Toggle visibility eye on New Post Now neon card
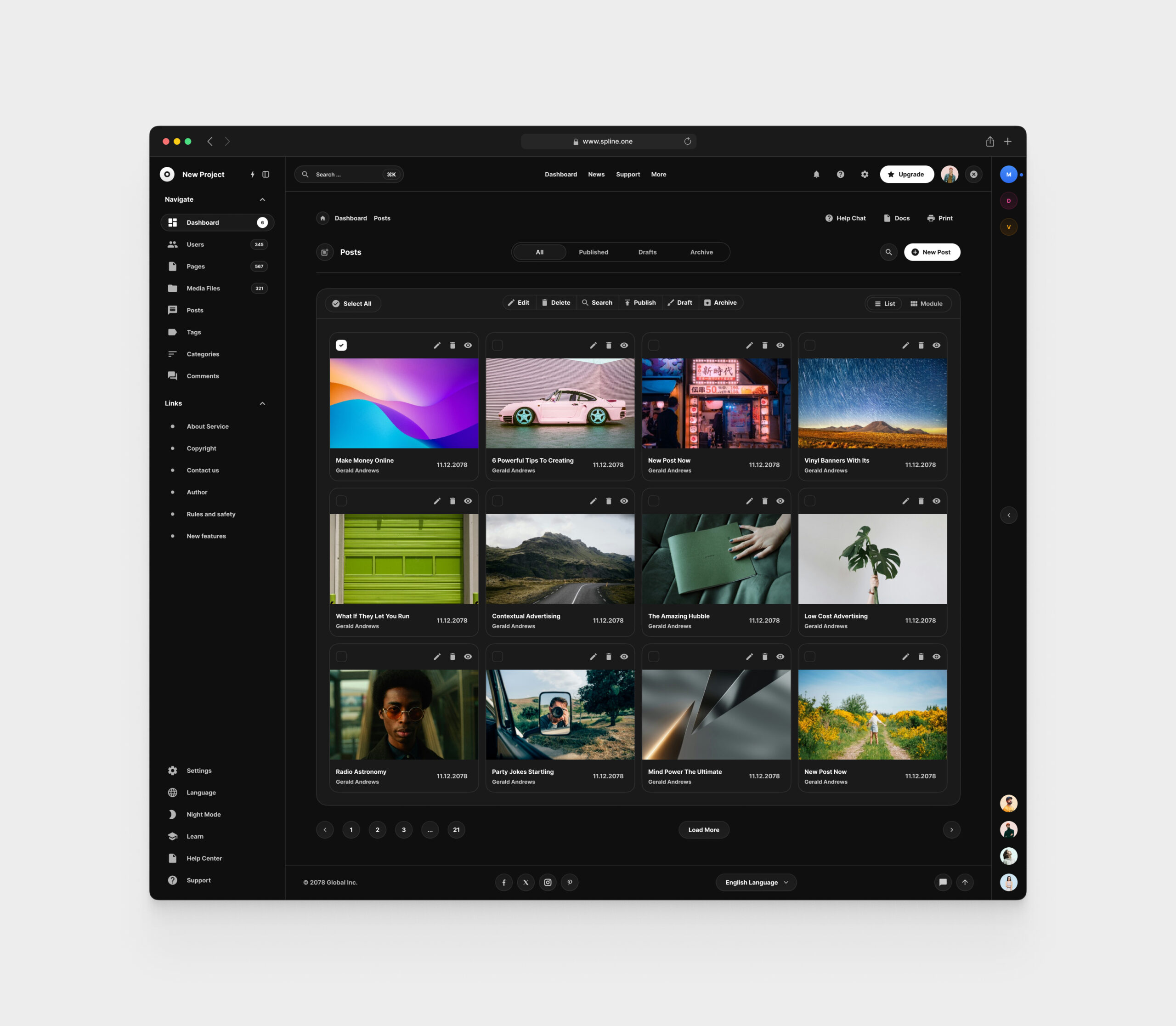1176x1026 pixels. tap(780, 345)
